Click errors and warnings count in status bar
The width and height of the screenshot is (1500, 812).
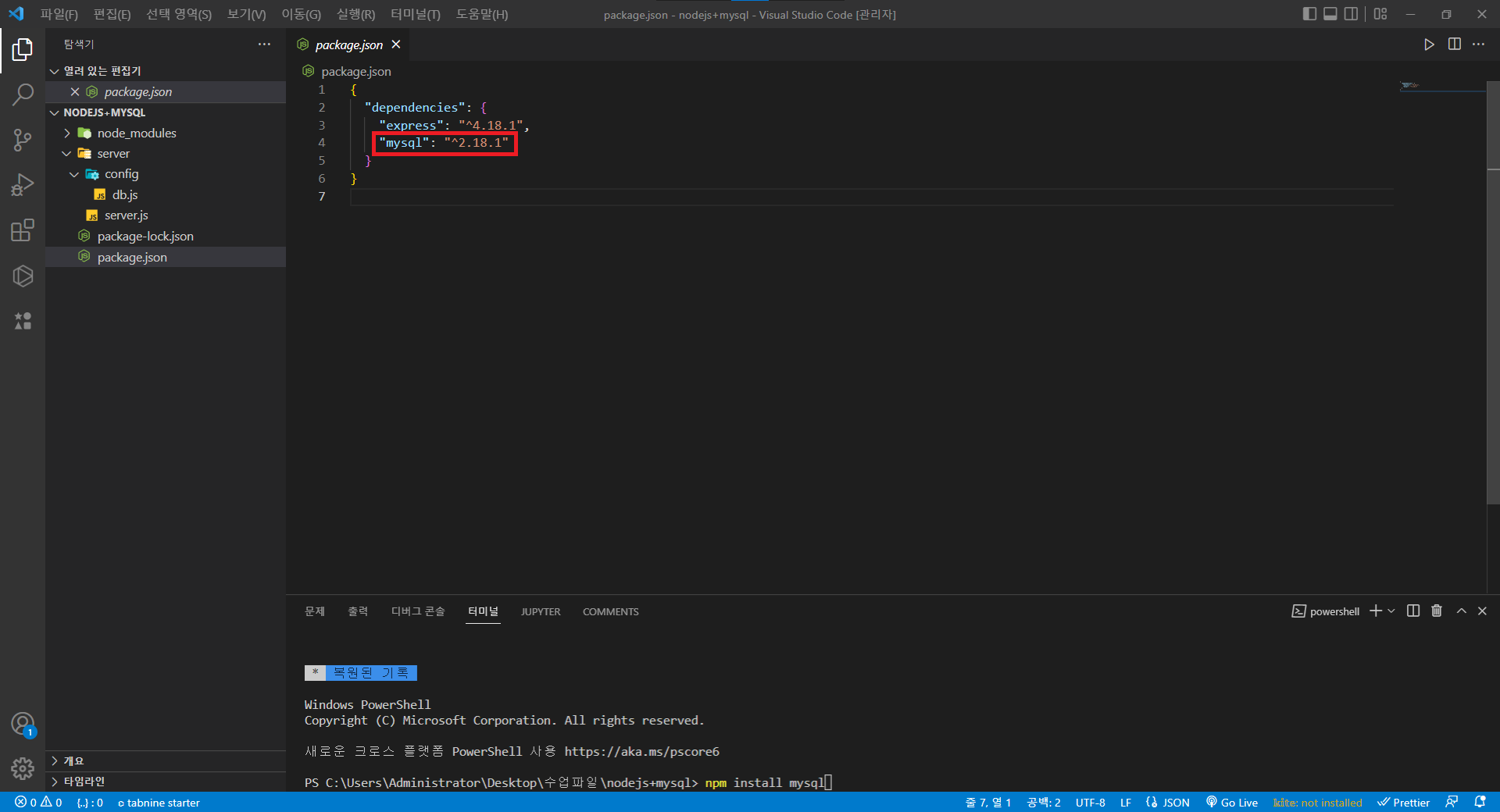tap(38, 802)
